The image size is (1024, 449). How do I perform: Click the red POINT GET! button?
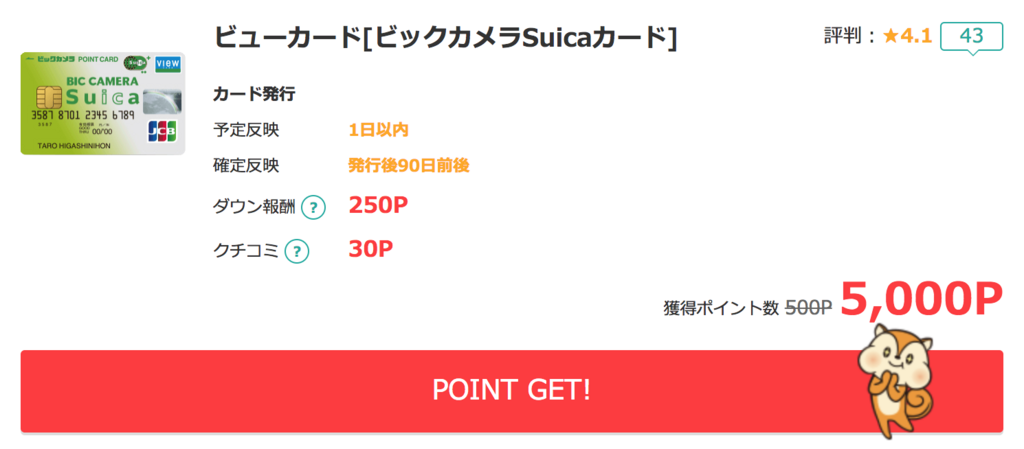point(511,390)
